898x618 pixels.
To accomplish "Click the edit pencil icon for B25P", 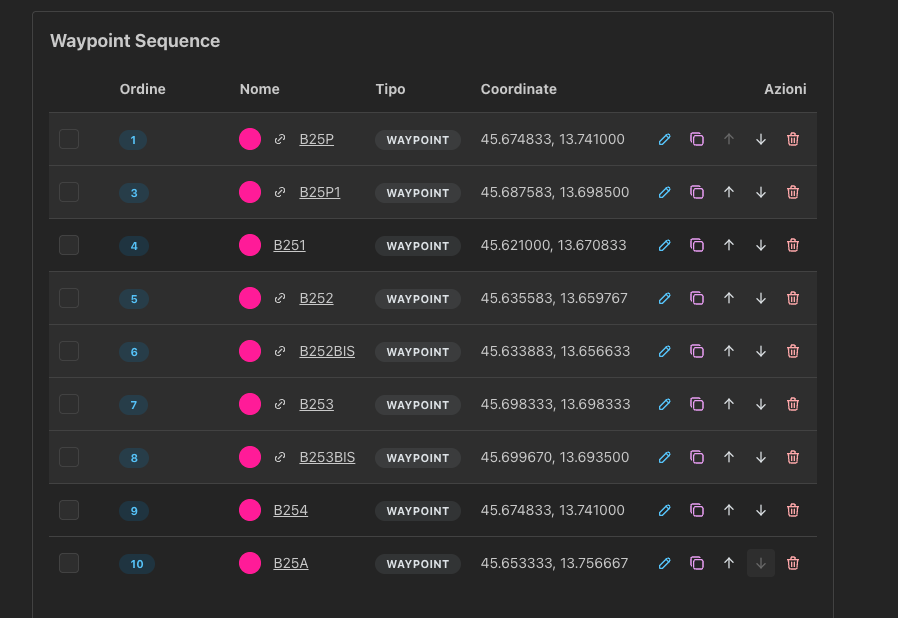I will [665, 140].
